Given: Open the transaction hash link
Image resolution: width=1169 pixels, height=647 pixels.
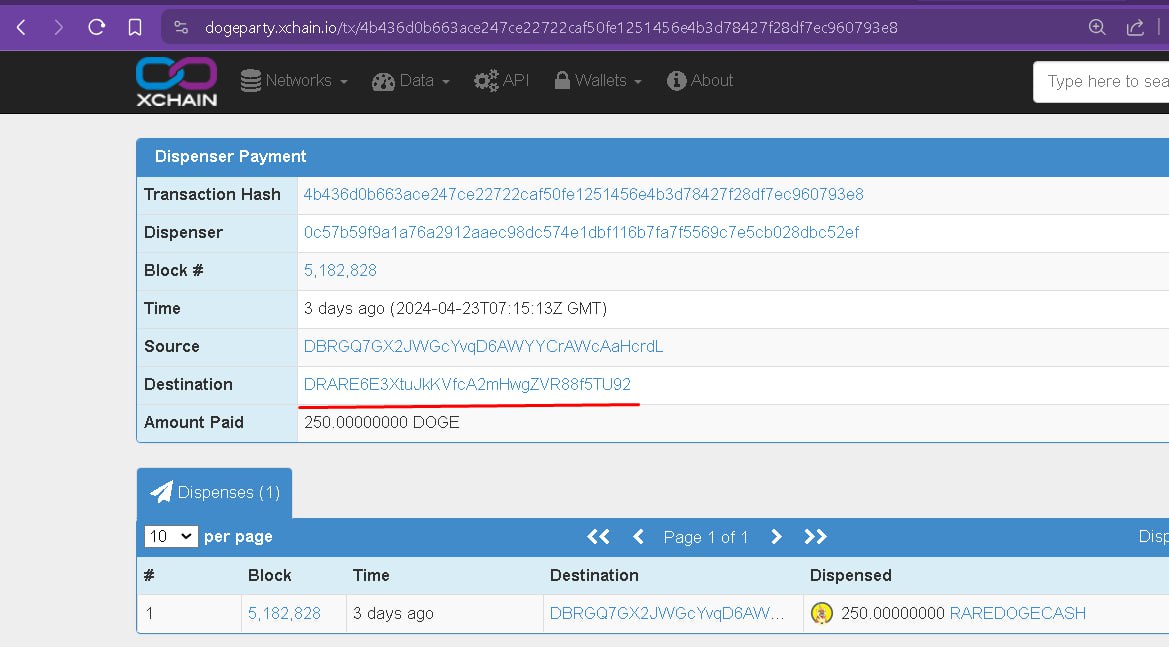Looking at the screenshot, I should pos(583,195).
